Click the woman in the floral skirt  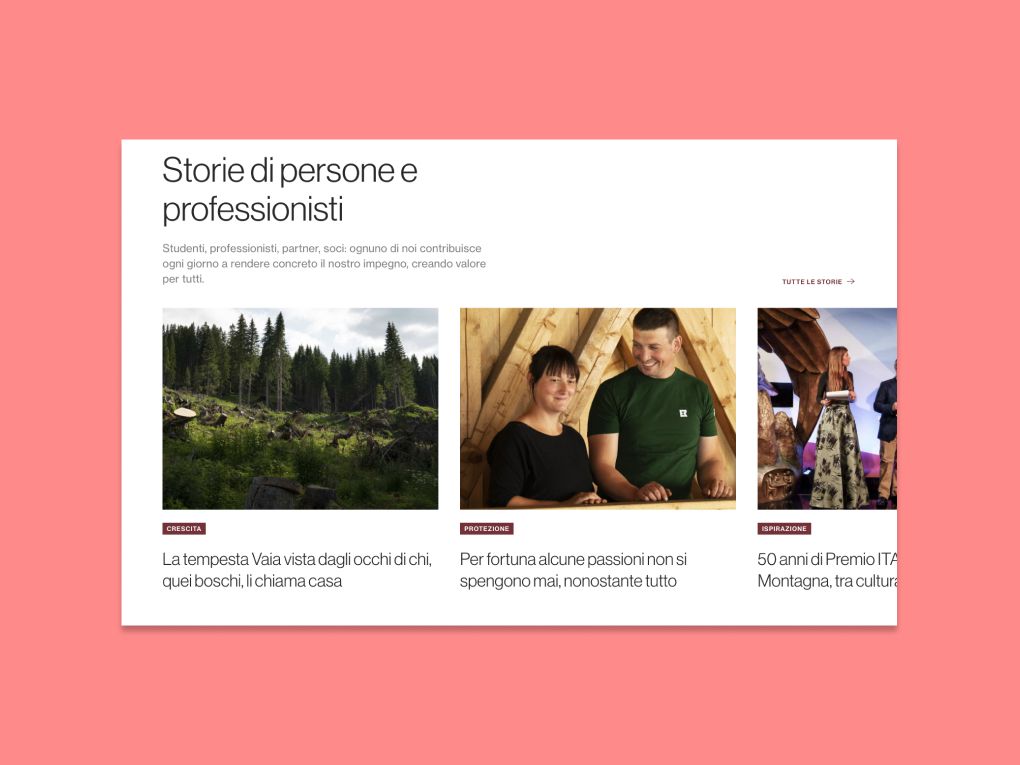[837, 427]
